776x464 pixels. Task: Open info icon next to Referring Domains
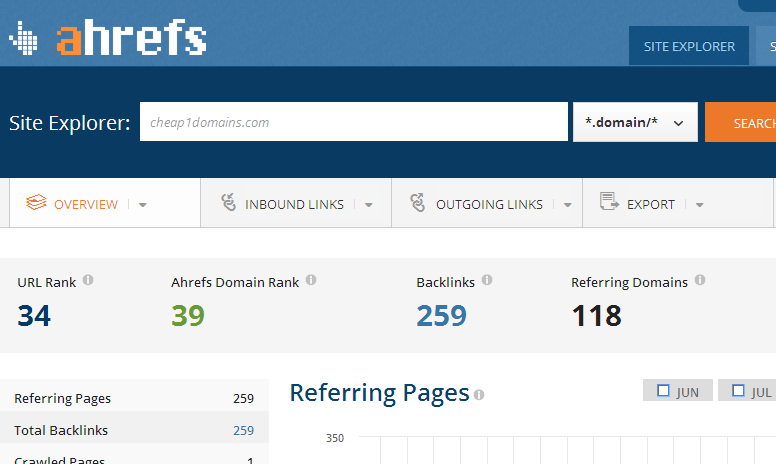(x=700, y=280)
